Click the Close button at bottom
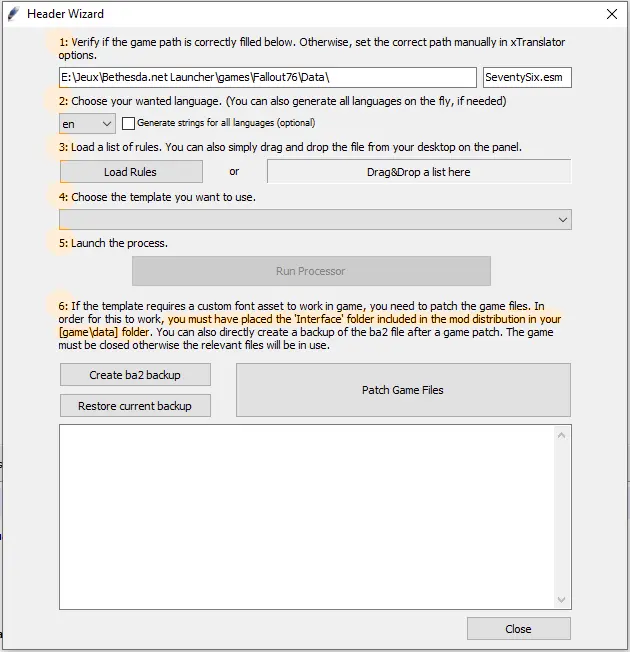Viewport: 630px width, 652px height. (x=519, y=629)
